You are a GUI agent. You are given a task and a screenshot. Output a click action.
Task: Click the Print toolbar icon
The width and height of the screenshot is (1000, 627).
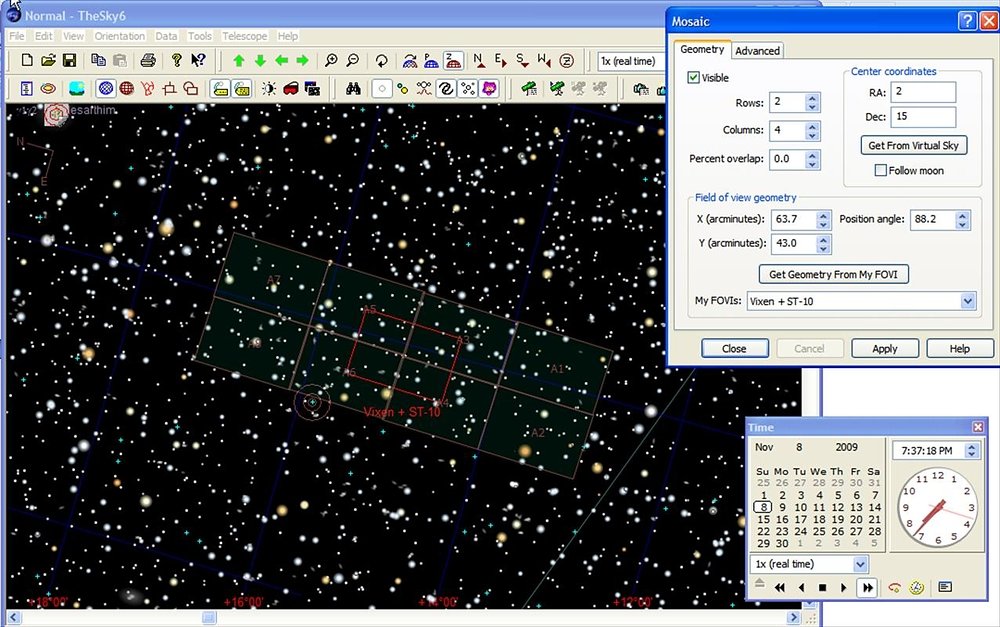pyautogui.click(x=148, y=61)
